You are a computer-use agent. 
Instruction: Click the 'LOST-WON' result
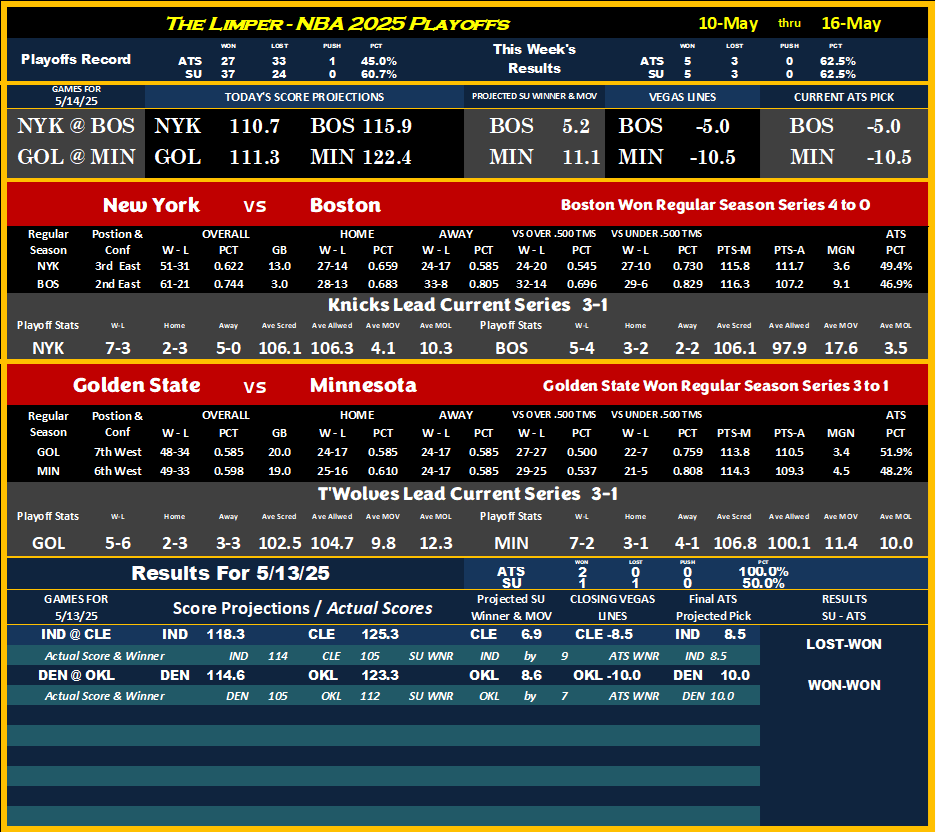click(843, 644)
